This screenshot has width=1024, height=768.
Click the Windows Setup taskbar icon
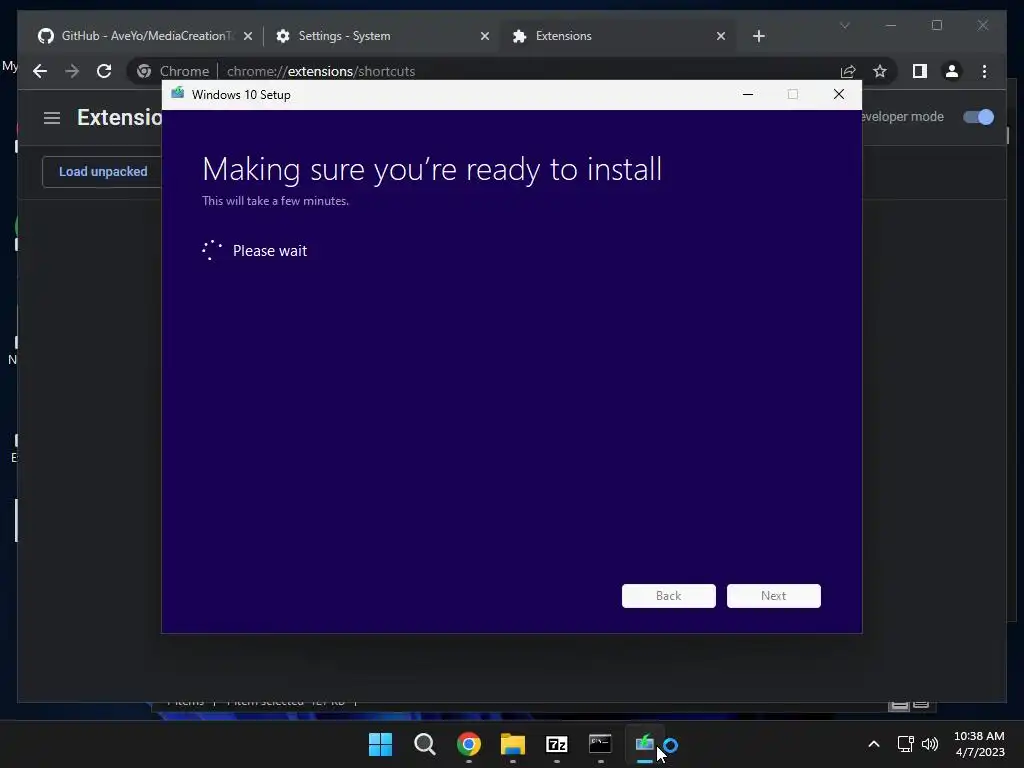pyautogui.click(x=645, y=744)
